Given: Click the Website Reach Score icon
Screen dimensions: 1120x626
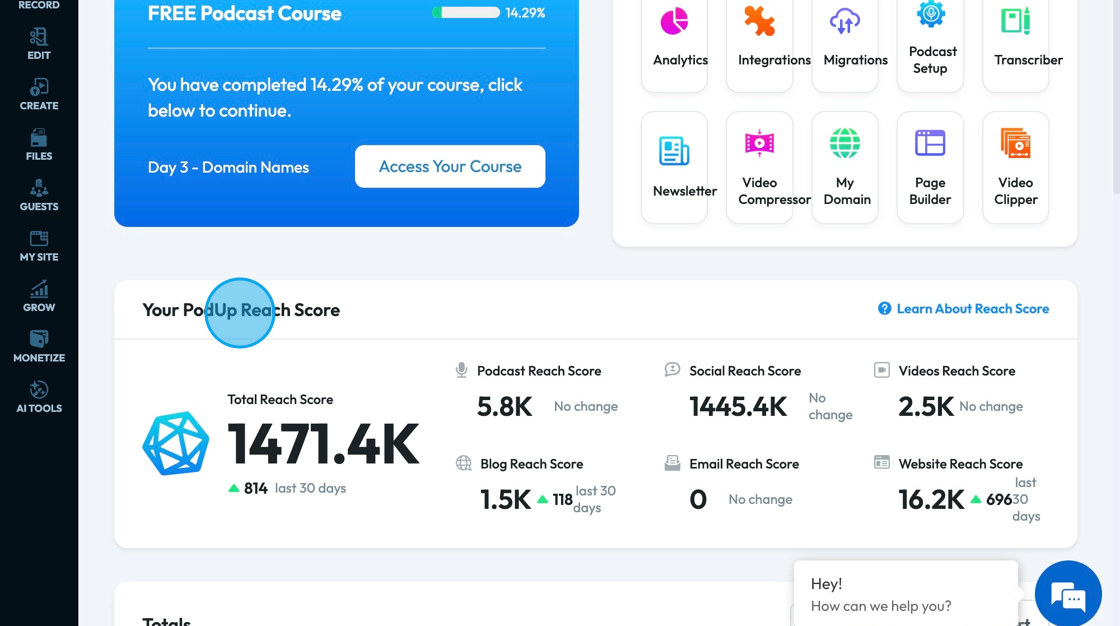Looking at the screenshot, I should (882, 463).
